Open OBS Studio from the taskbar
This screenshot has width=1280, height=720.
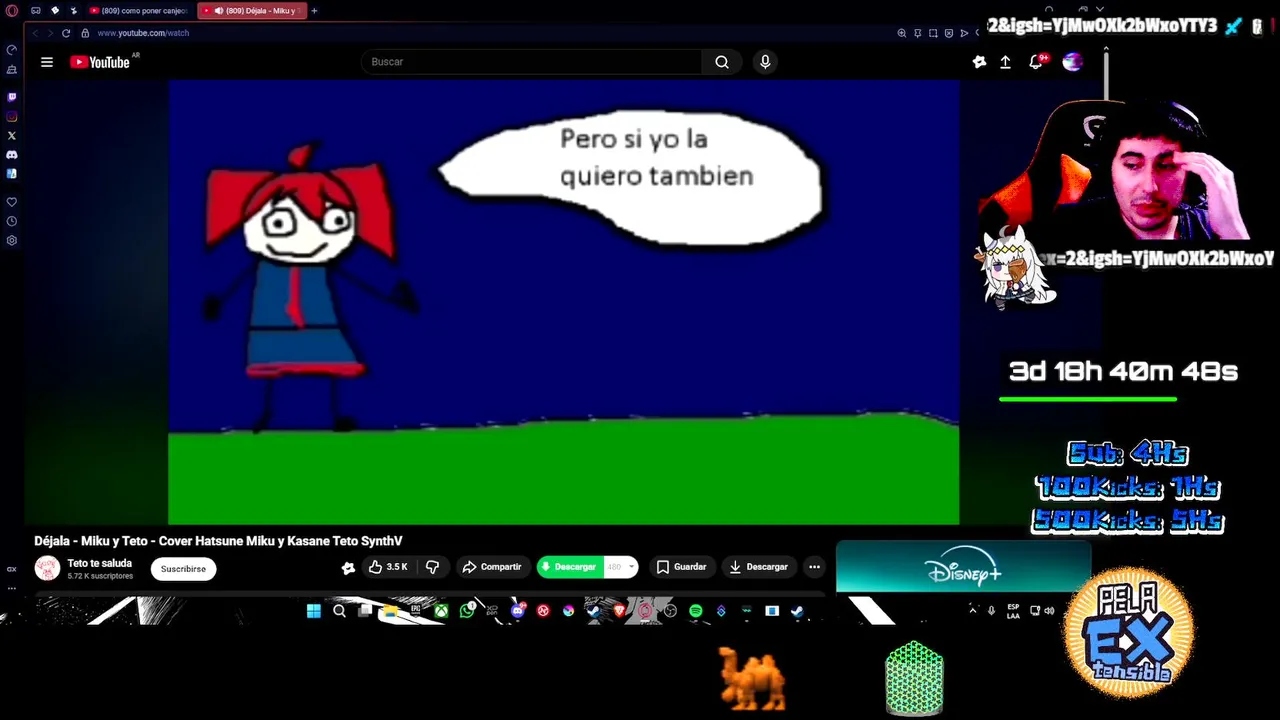[670, 611]
